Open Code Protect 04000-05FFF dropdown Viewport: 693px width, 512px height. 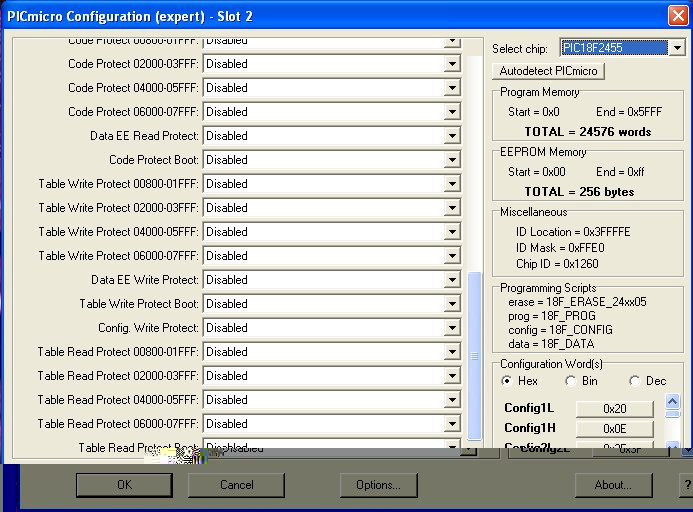click(452, 88)
